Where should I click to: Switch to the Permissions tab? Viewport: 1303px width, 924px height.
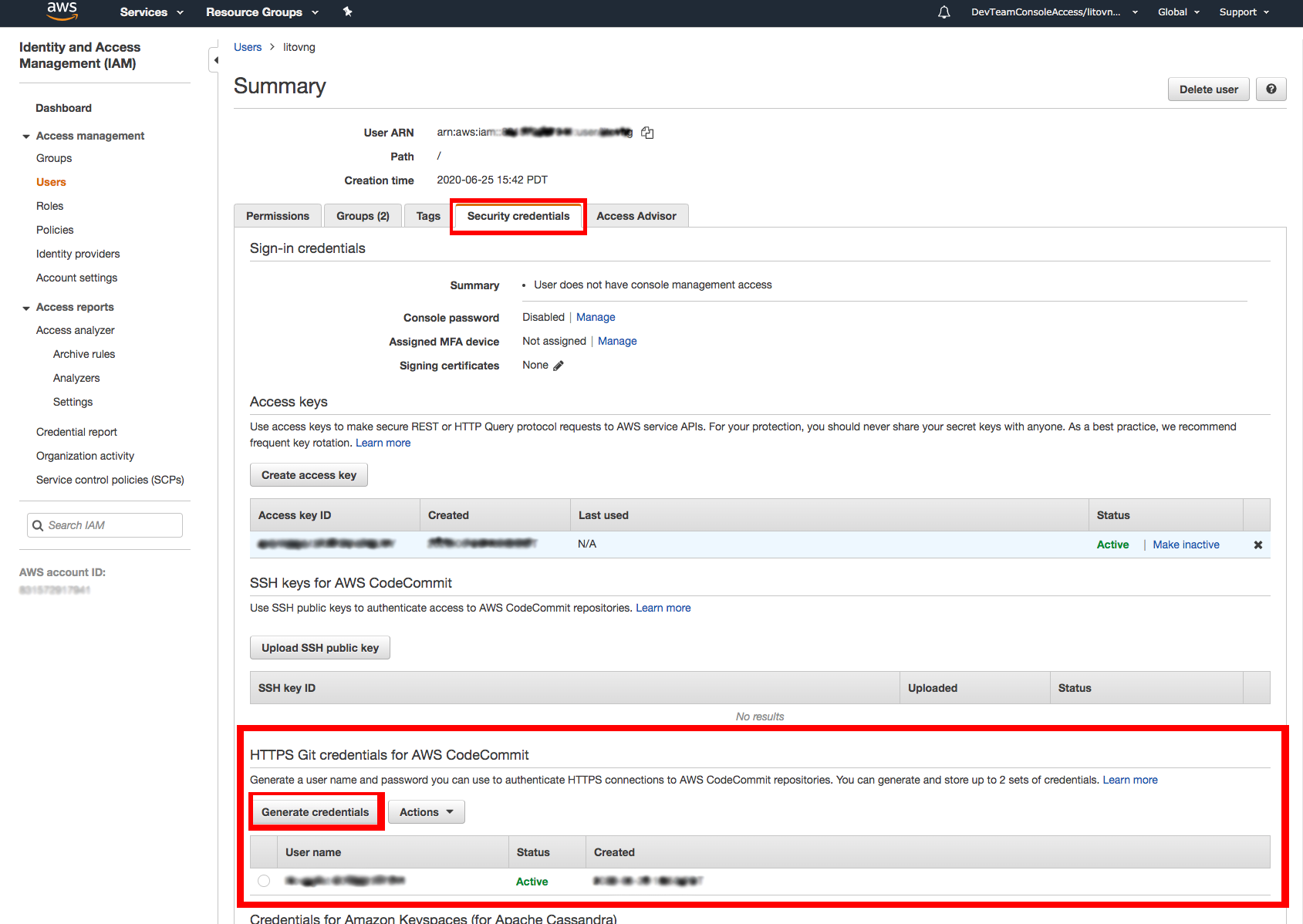(x=278, y=216)
